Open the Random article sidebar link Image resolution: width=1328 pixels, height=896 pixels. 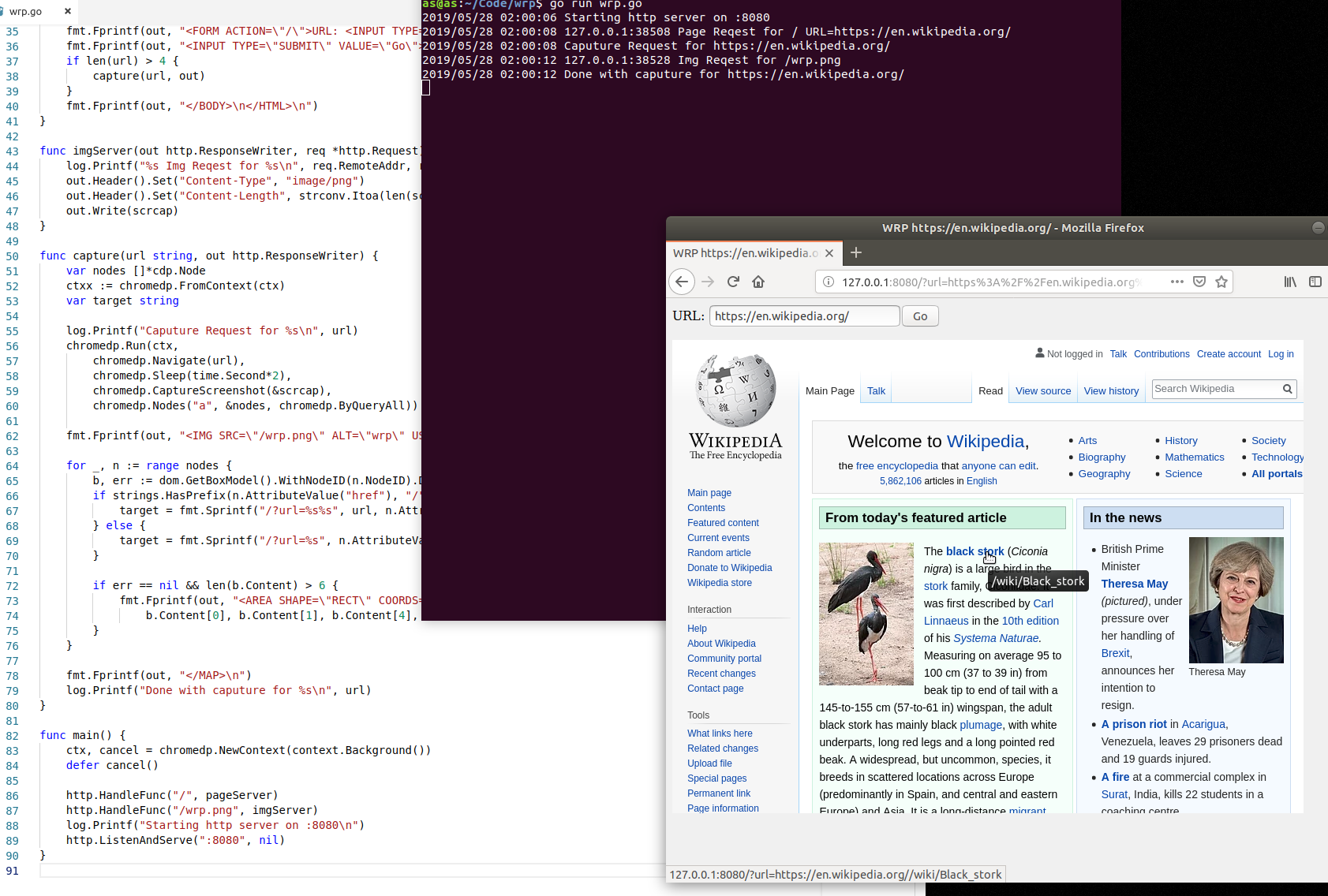point(719,553)
